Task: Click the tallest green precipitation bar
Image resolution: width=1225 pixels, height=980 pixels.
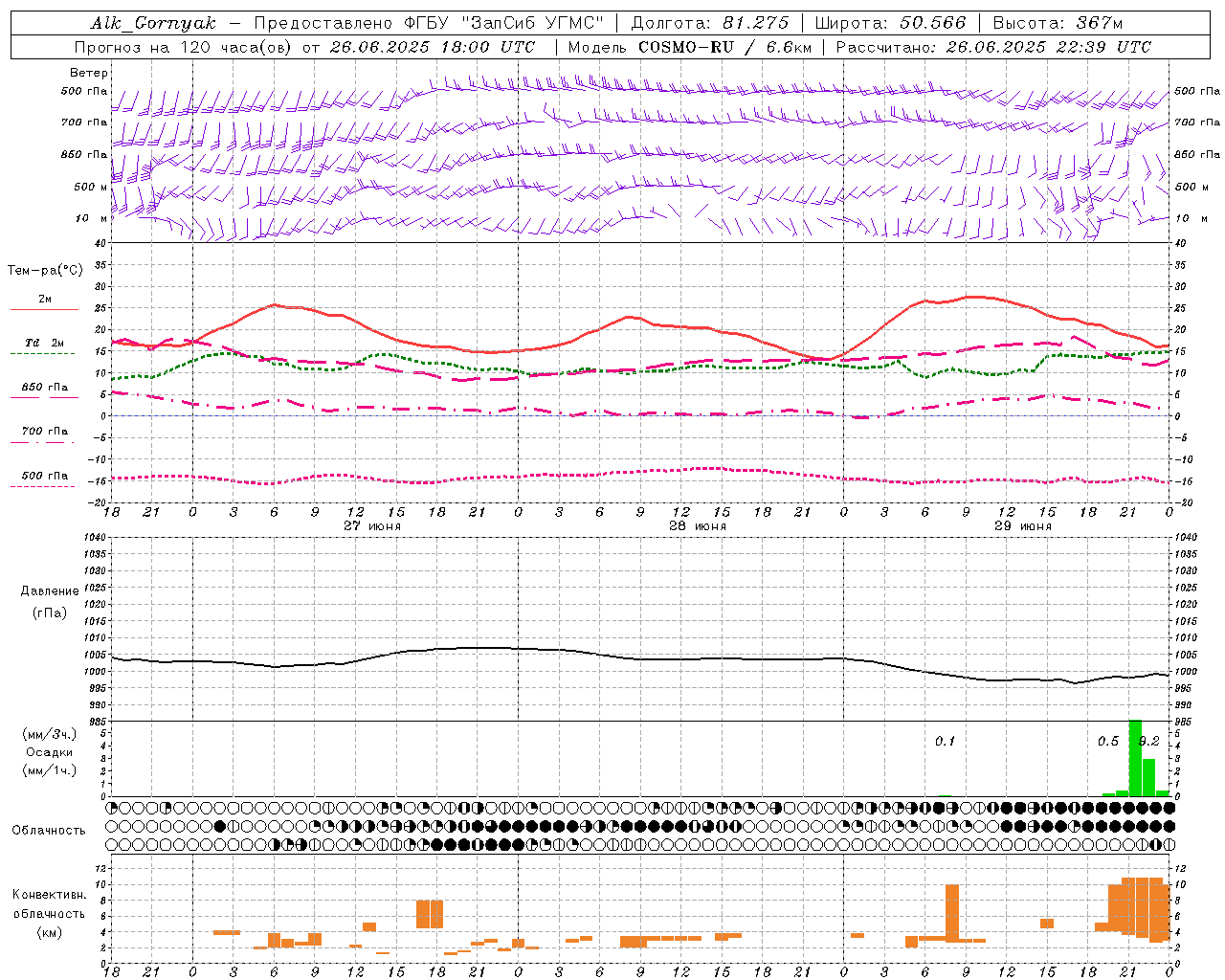Action: point(1135,757)
